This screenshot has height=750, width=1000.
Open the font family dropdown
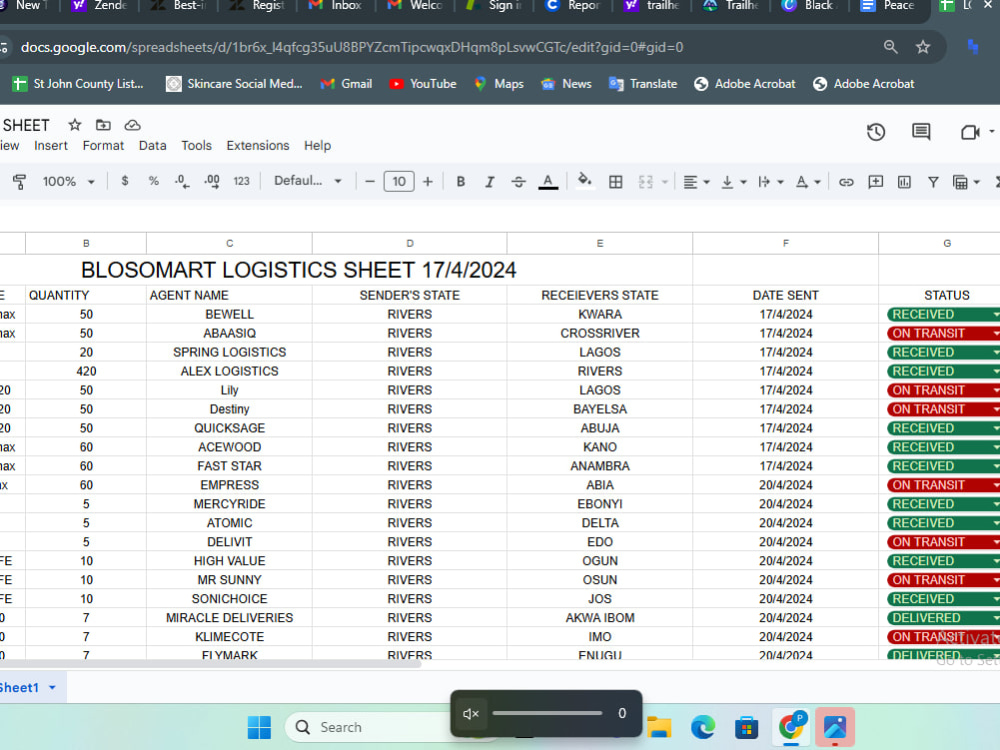(x=308, y=181)
